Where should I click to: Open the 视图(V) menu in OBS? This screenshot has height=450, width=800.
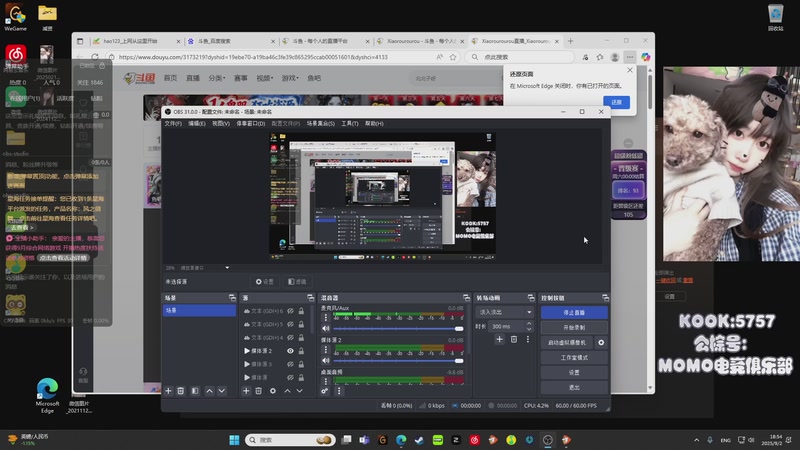point(220,123)
